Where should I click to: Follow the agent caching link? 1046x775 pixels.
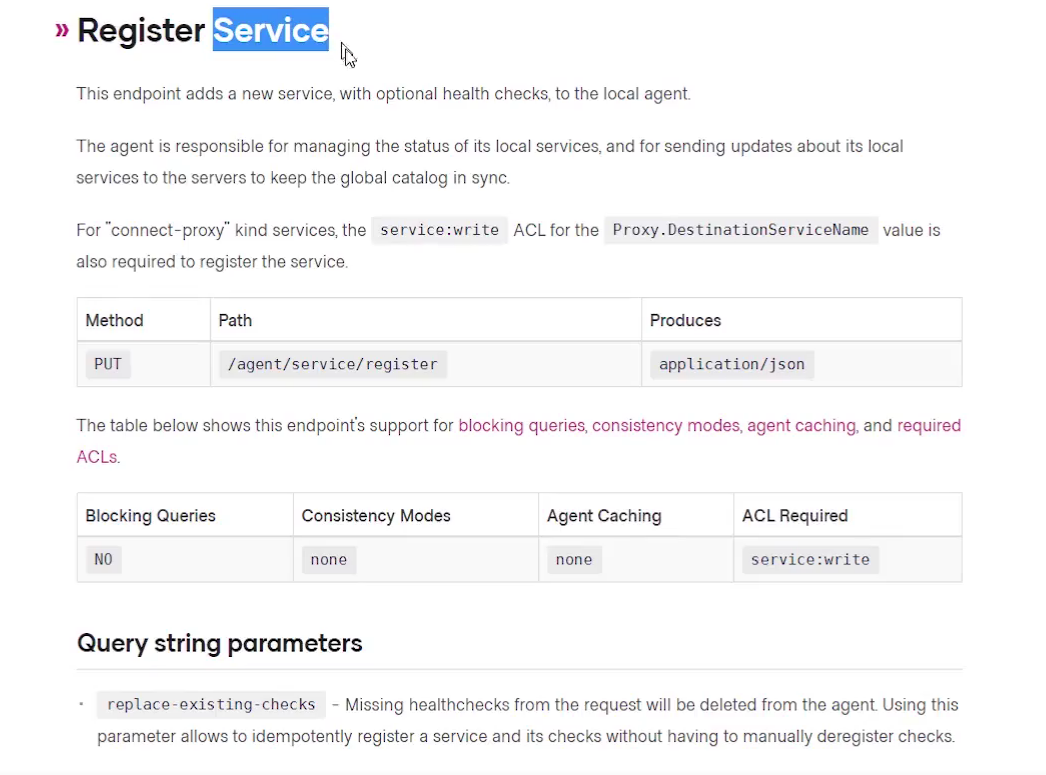801,426
